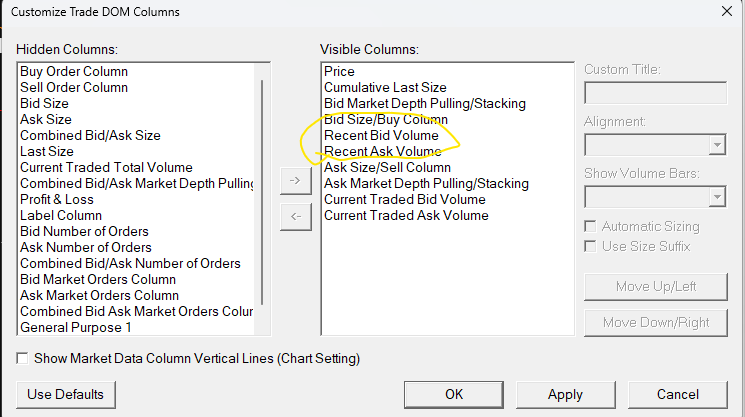Screen dimensions: 745x417
Task: Enable Show Market Data Column Vertical Lines
Action: click(23, 358)
